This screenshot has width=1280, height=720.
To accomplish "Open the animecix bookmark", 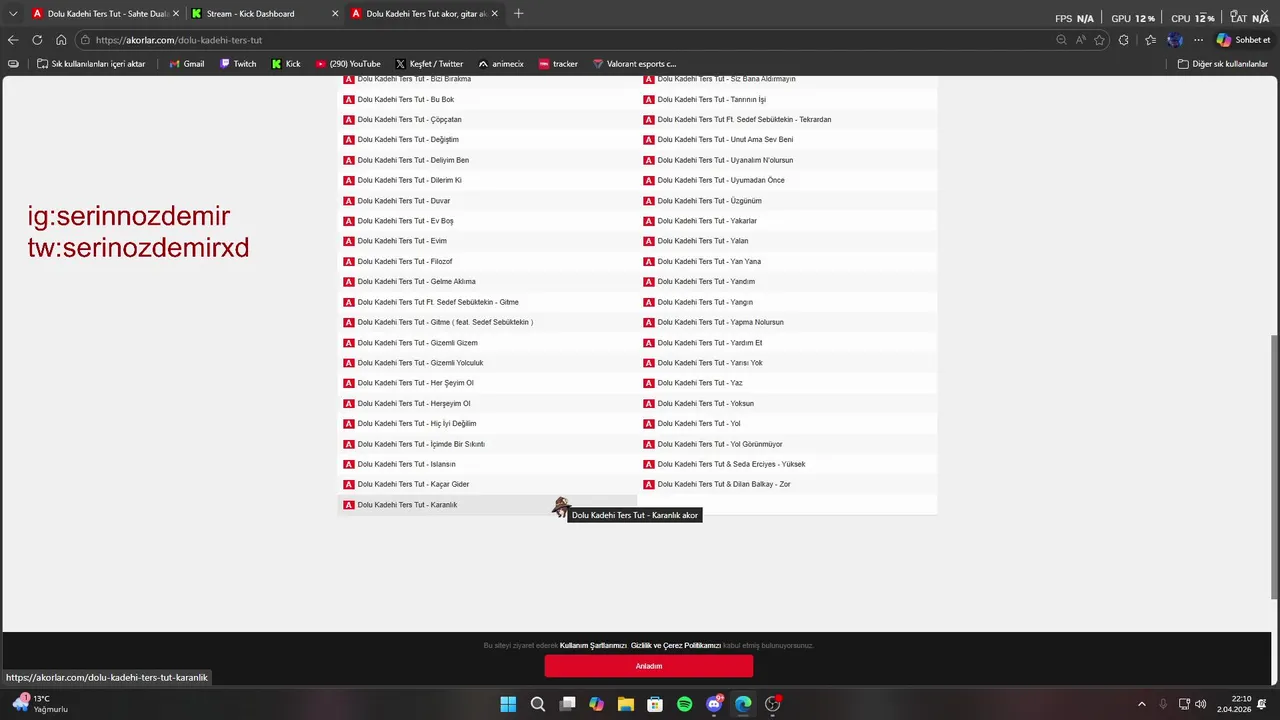I will (501, 64).
